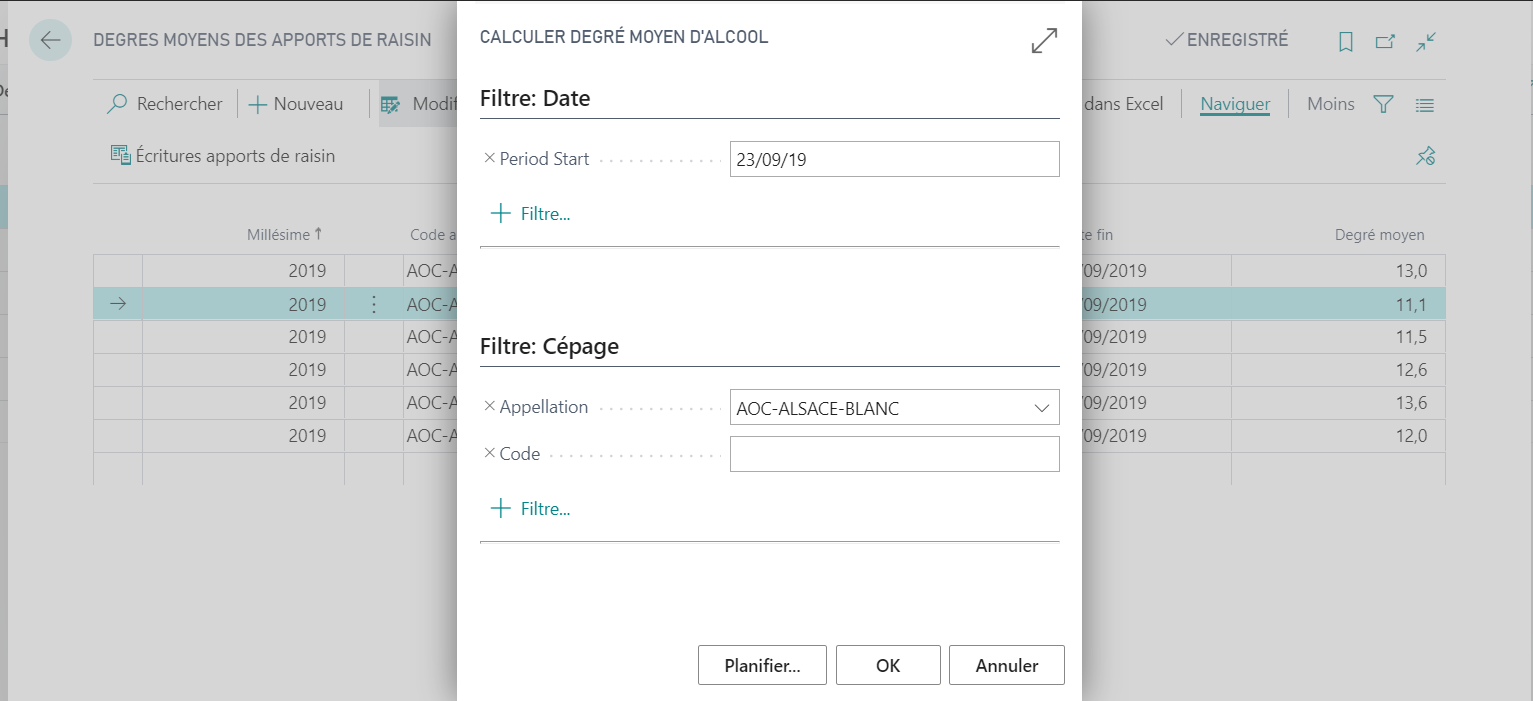Click into the Code filter field
Viewport: 1533px width, 701px height.
tap(894, 454)
